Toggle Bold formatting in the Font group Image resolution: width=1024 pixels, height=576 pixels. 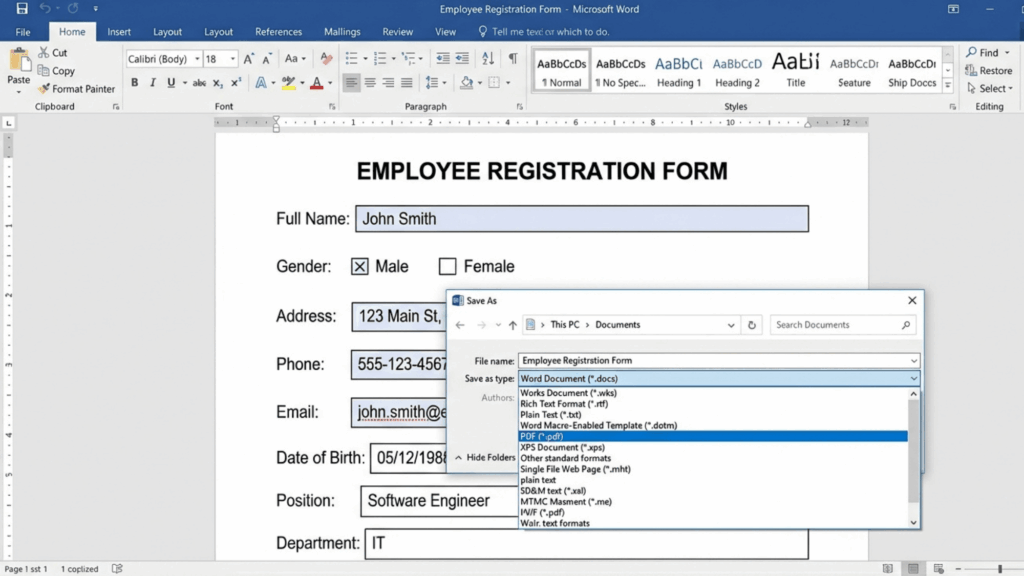tap(135, 82)
